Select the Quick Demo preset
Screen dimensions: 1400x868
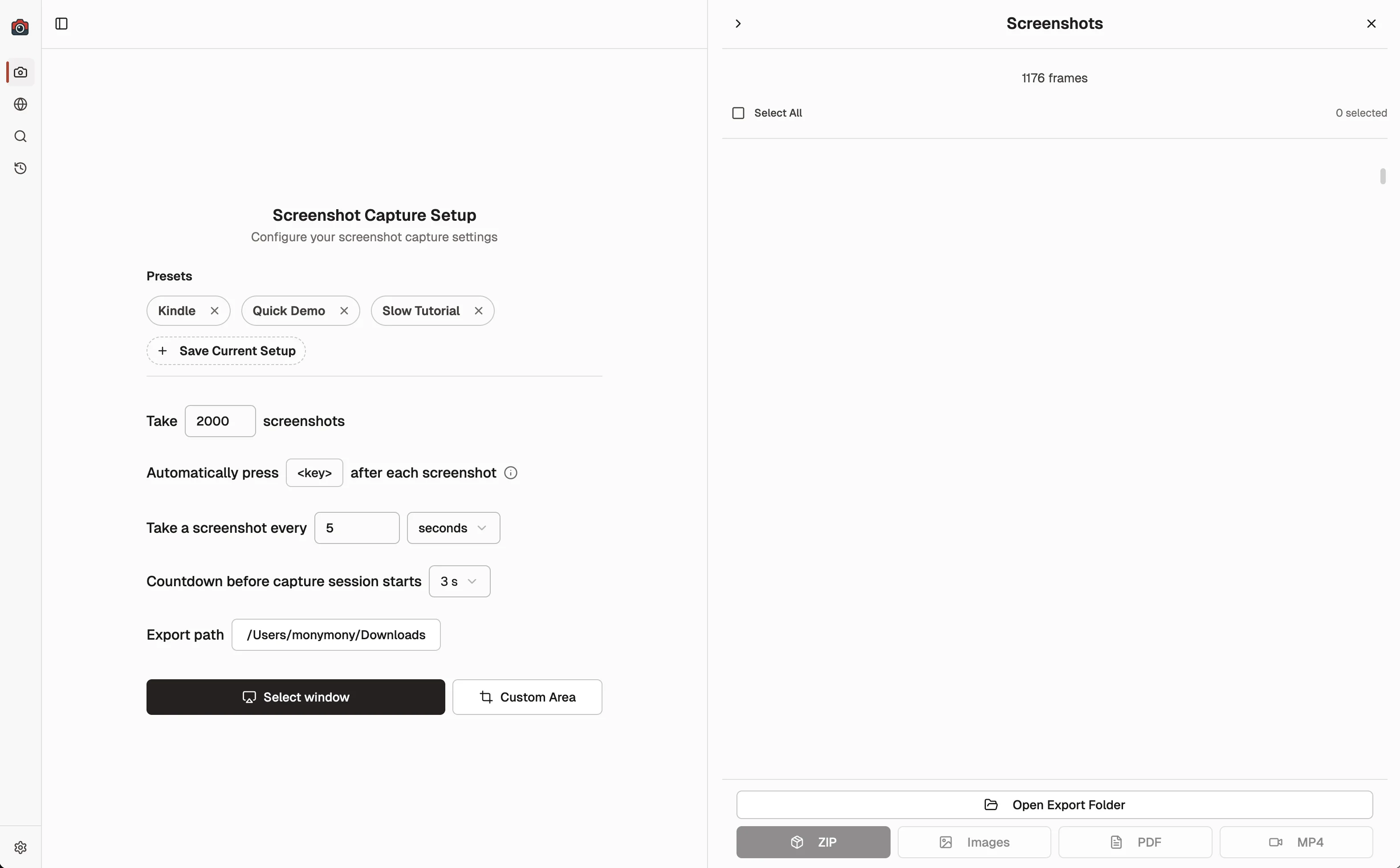(290, 311)
